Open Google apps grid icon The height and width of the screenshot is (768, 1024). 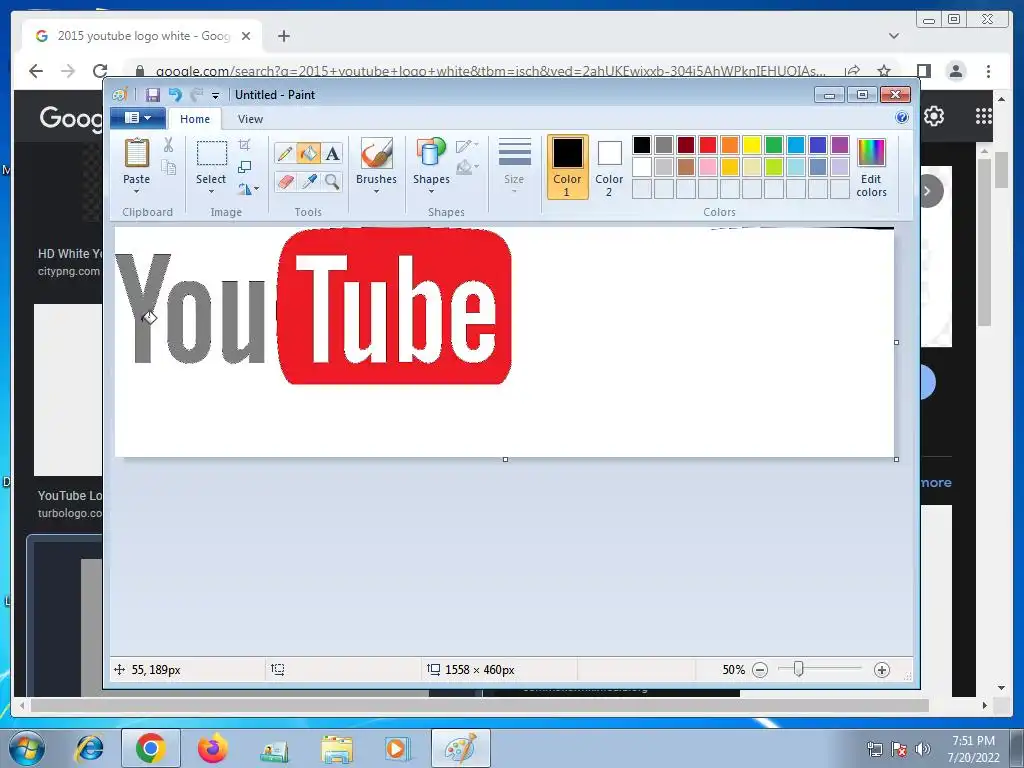click(x=984, y=116)
